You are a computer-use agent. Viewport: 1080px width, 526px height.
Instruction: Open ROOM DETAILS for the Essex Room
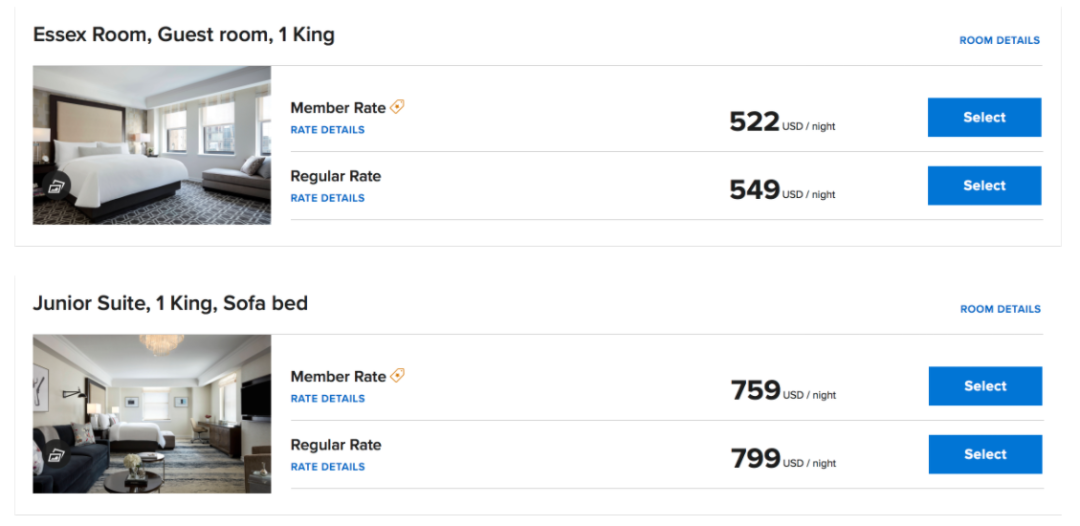tap(999, 41)
